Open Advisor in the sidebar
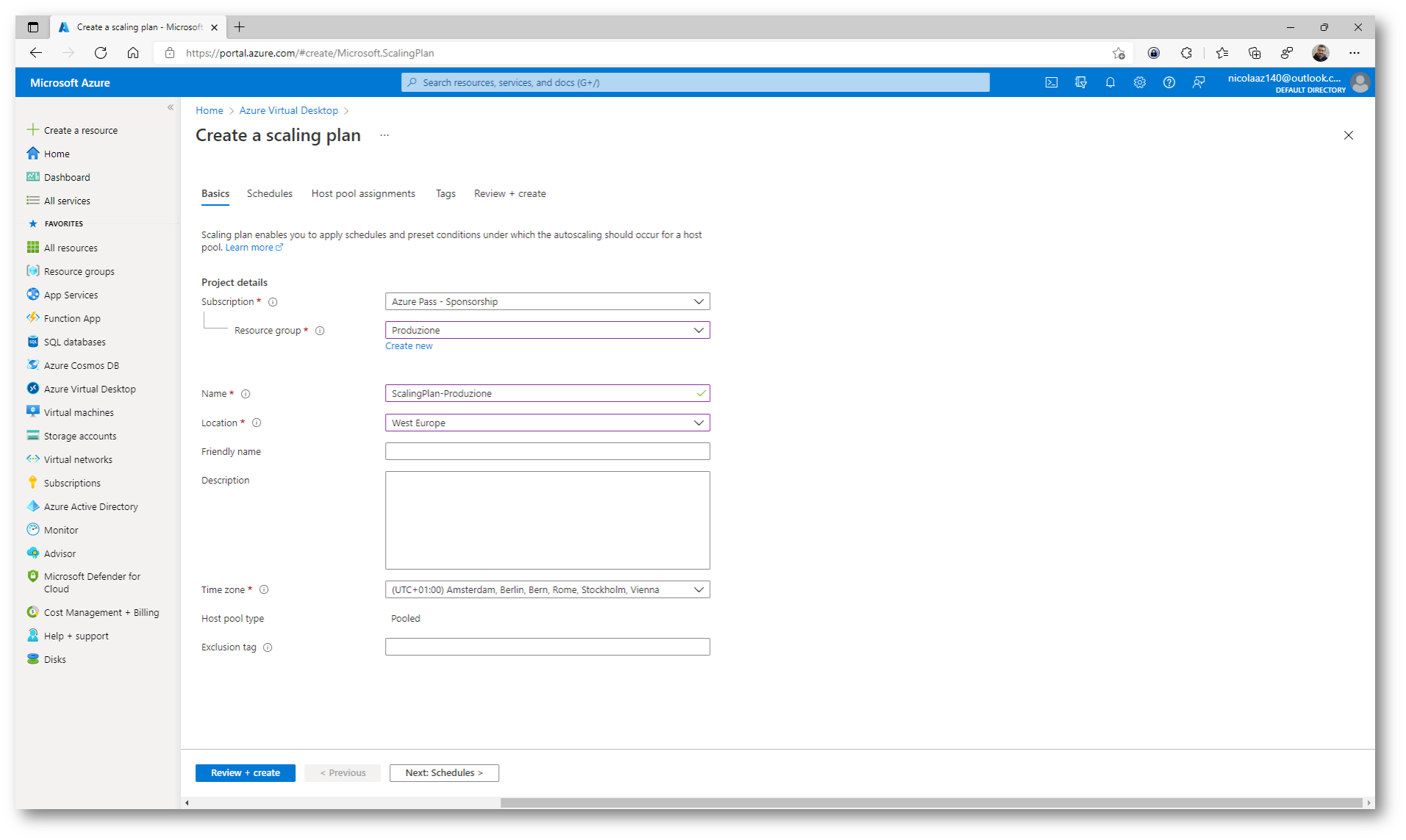This screenshot has height=840, width=1406. pos(60,553)
